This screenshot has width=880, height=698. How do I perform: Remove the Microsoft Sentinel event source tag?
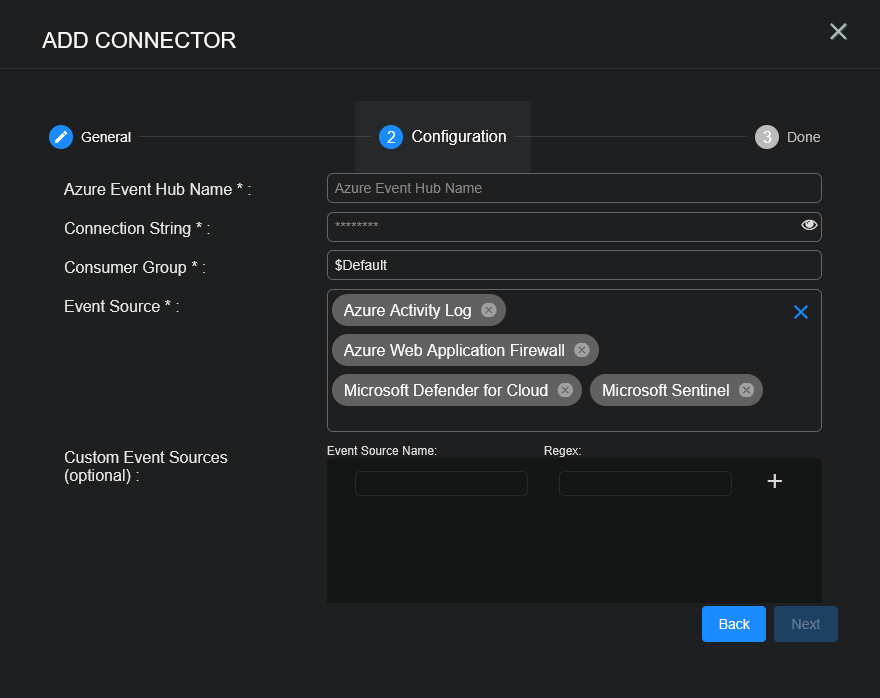tap(745, 390)
